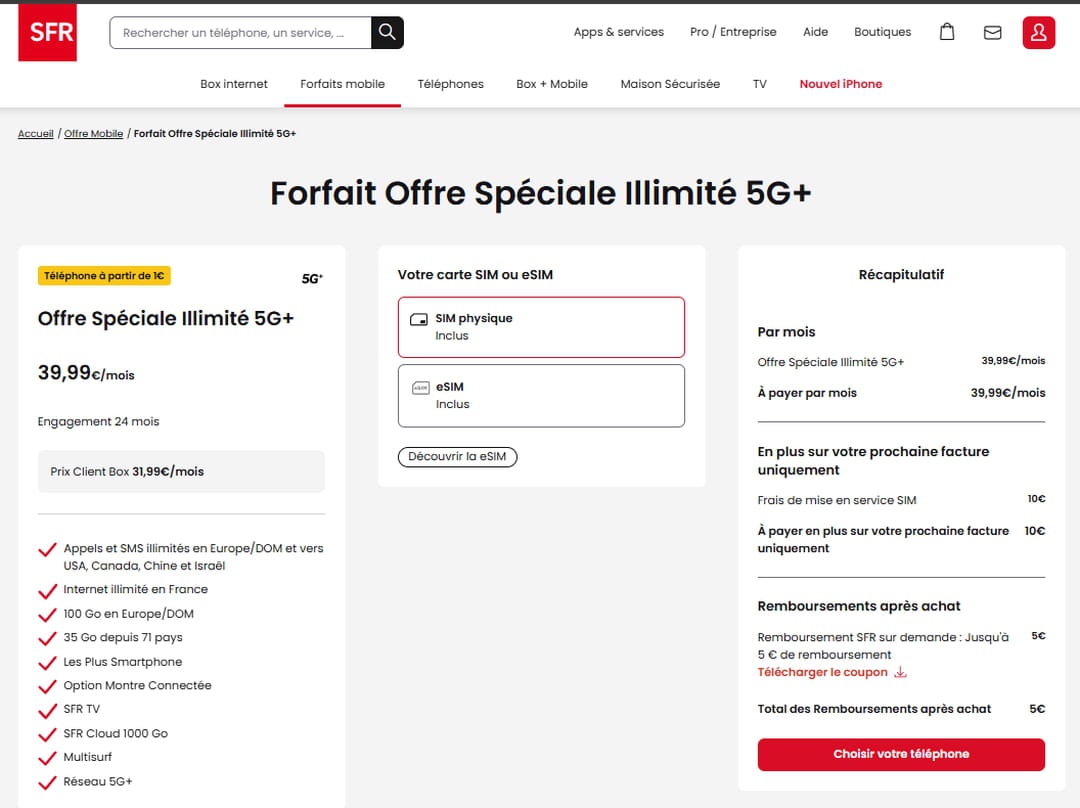Select the SIM physique option
The image size is (1080, 808).
click(x=541, y=327)
